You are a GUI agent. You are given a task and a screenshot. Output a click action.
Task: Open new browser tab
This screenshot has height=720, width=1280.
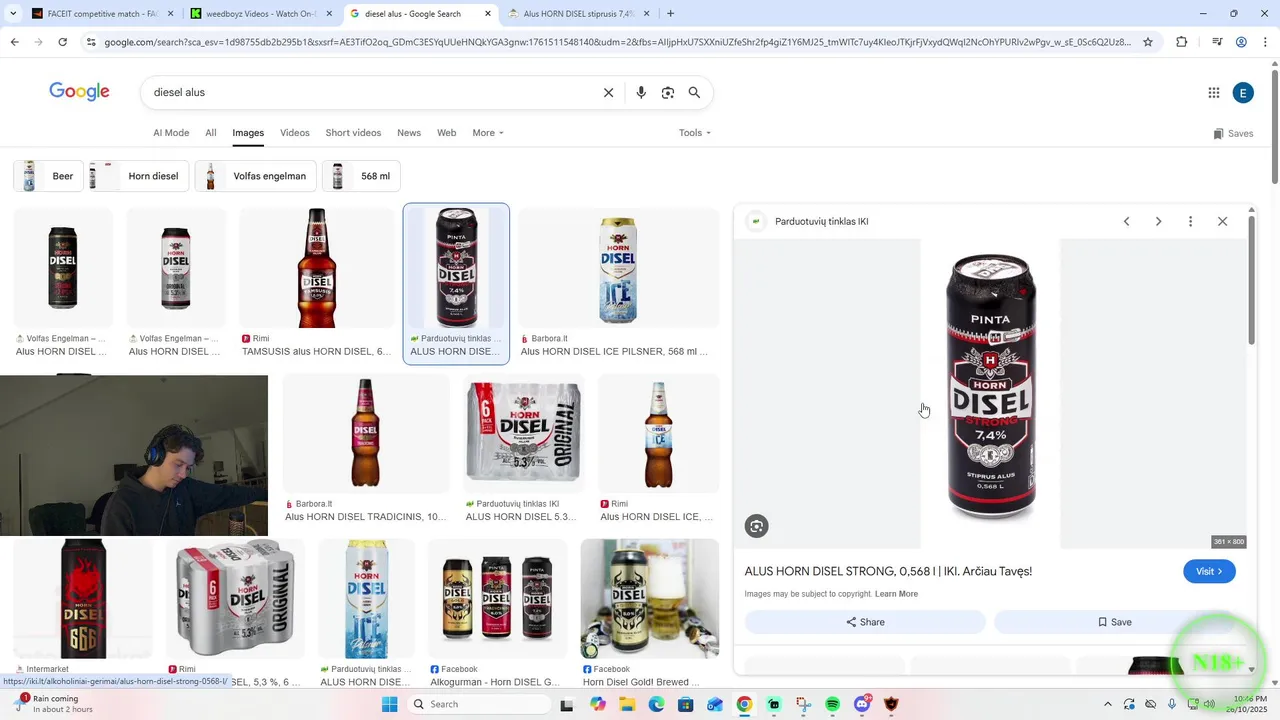tap(670, 14)
